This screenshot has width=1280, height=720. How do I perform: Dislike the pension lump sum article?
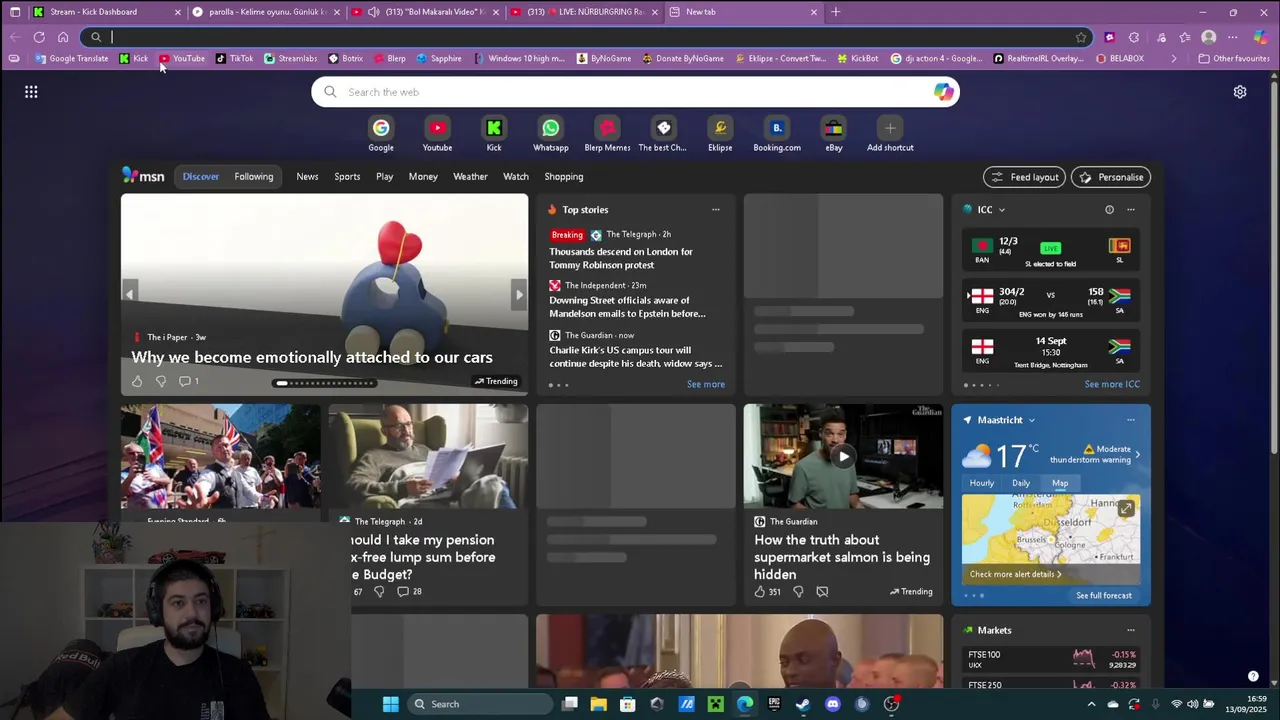[x=379, y=592]
